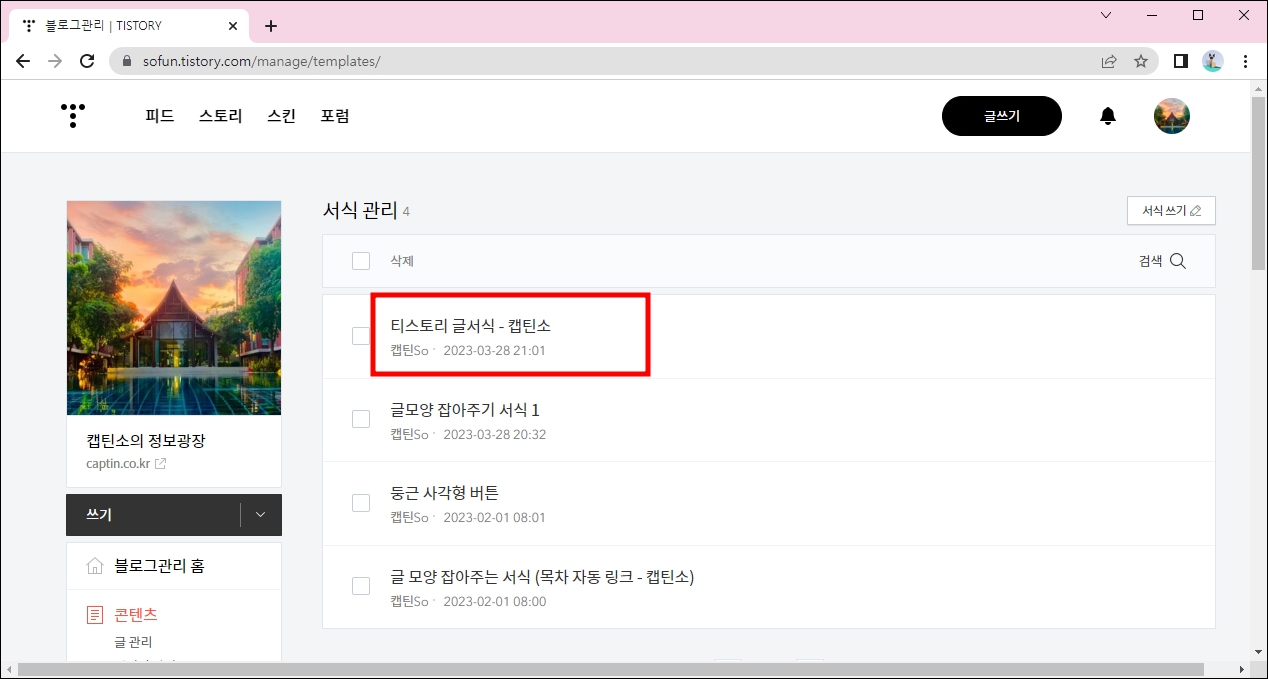Open a new browser tab

[x=270, y=26]
